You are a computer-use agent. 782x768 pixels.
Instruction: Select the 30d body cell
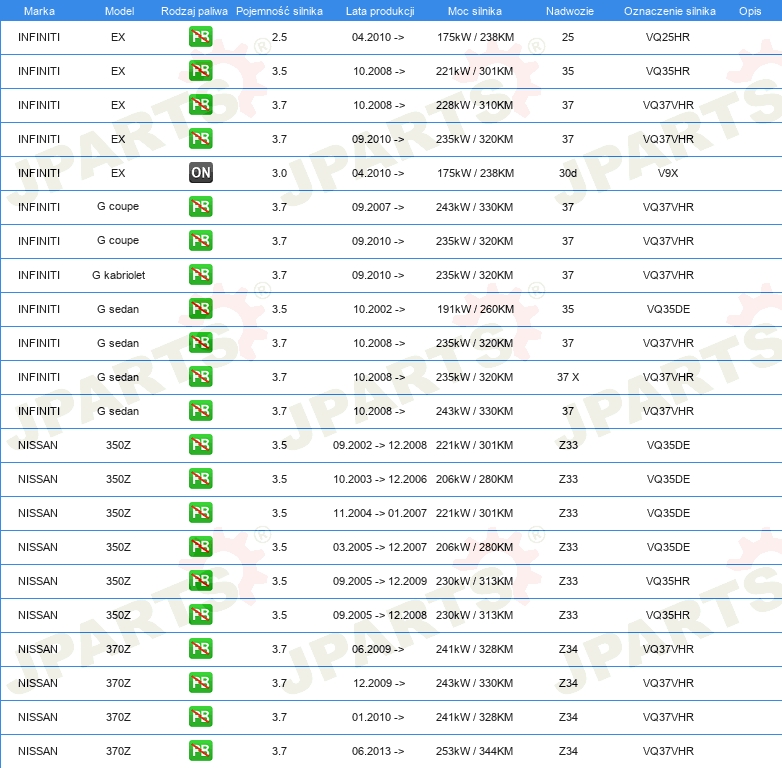(x=568, y=173)
